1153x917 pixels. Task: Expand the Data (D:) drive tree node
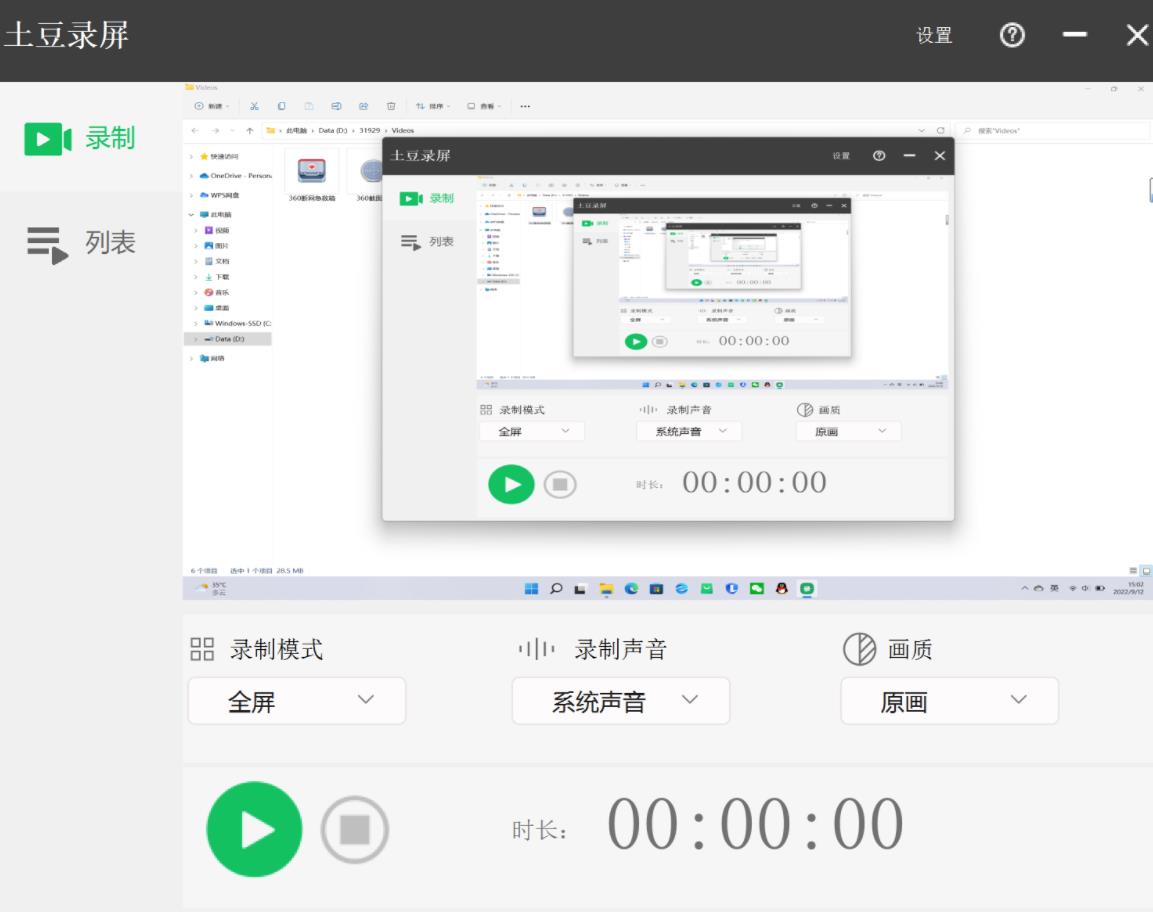(x=196, y=339)
